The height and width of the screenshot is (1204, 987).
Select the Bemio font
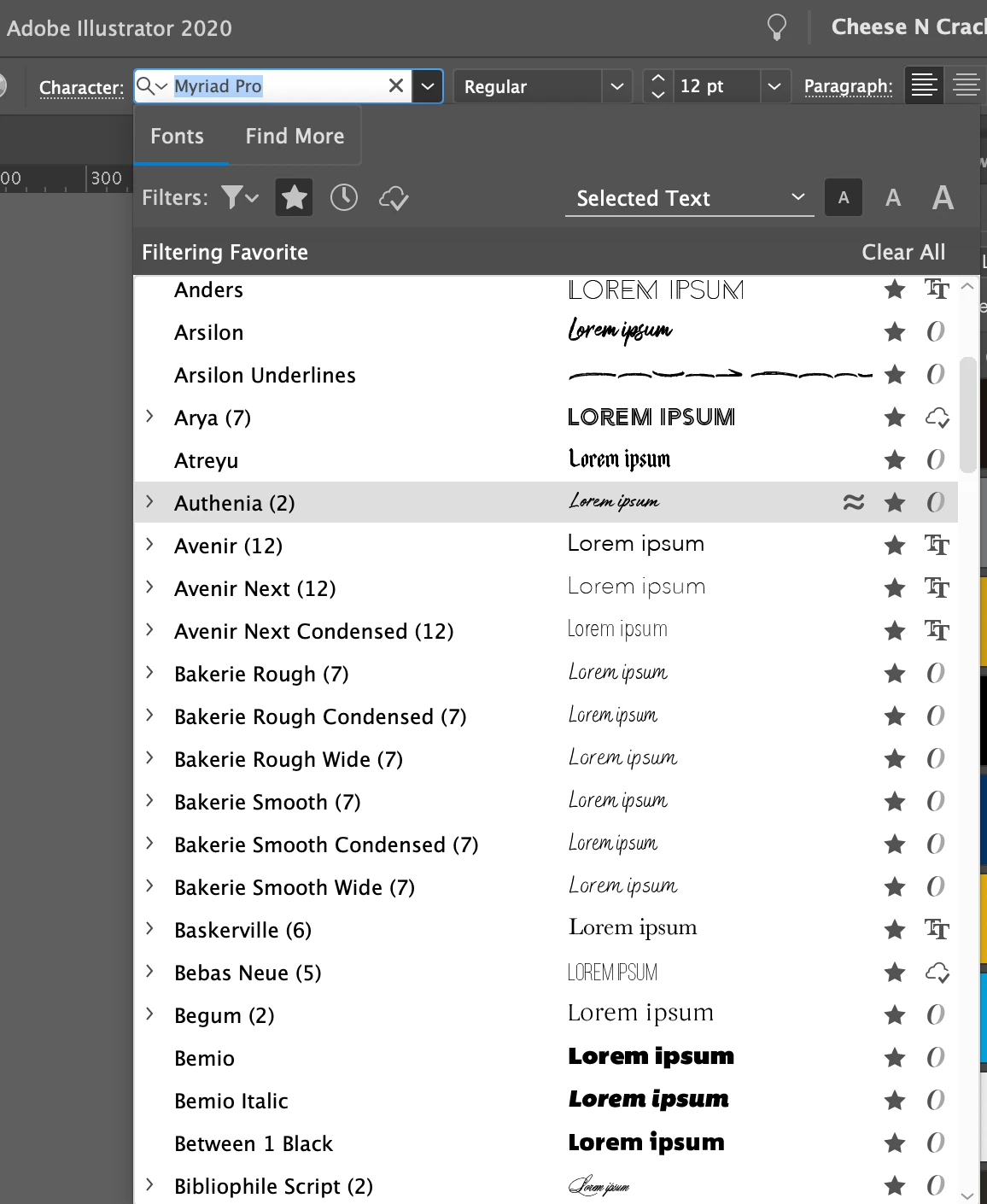pyautogui.click(x=546, y=1058)
